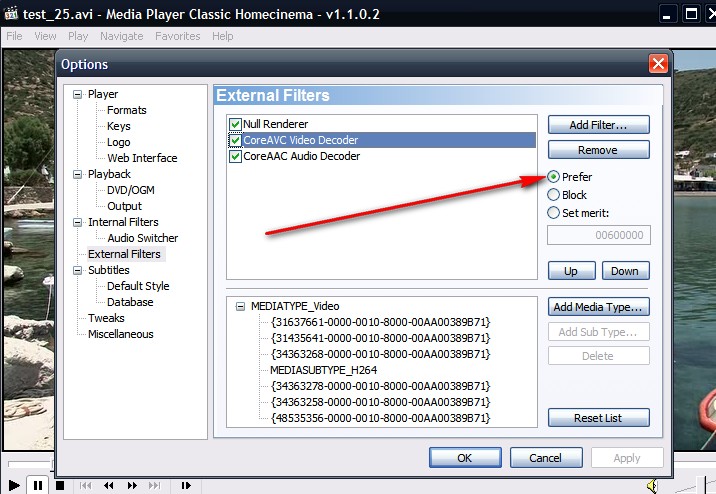Select the Set merit radio option
The width and height of the screenshot is (716, 494).
click(553, 213)
